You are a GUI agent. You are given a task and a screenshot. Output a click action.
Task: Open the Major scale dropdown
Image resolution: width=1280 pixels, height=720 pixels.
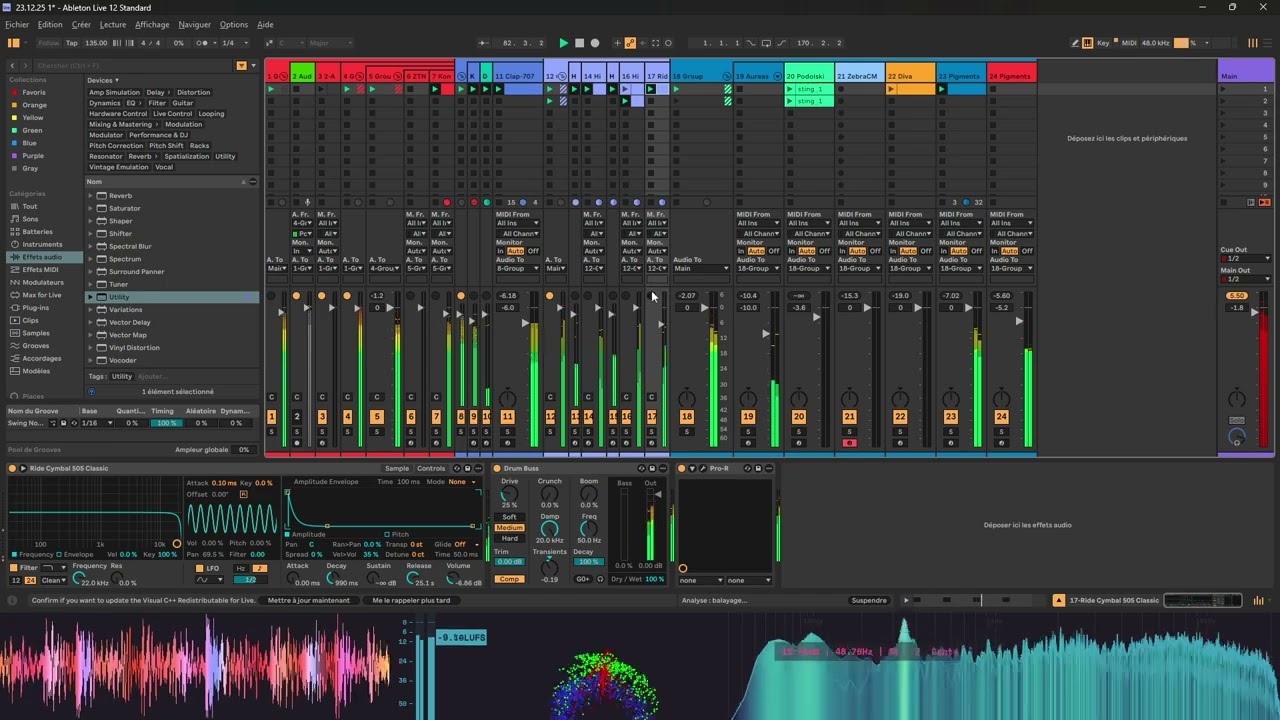(331, 43)
